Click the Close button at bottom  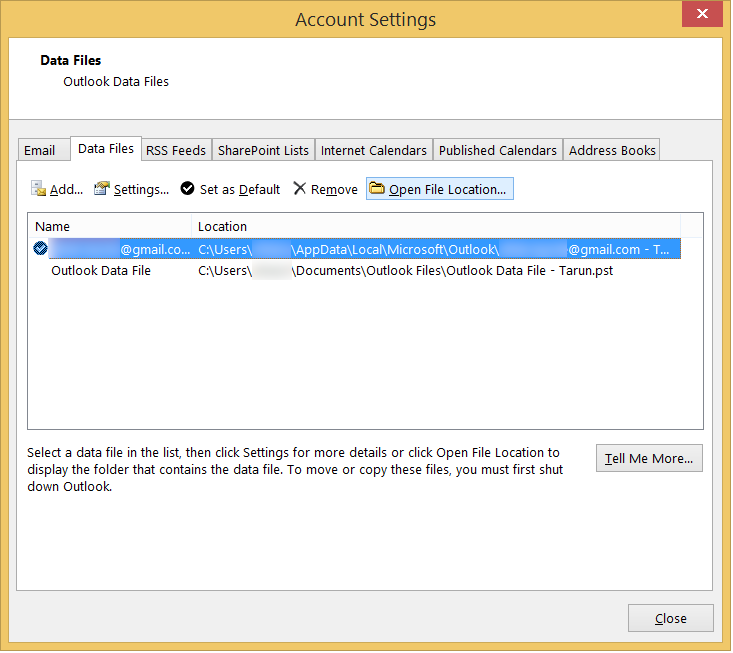pyautogui.click(x=672, y=619)
